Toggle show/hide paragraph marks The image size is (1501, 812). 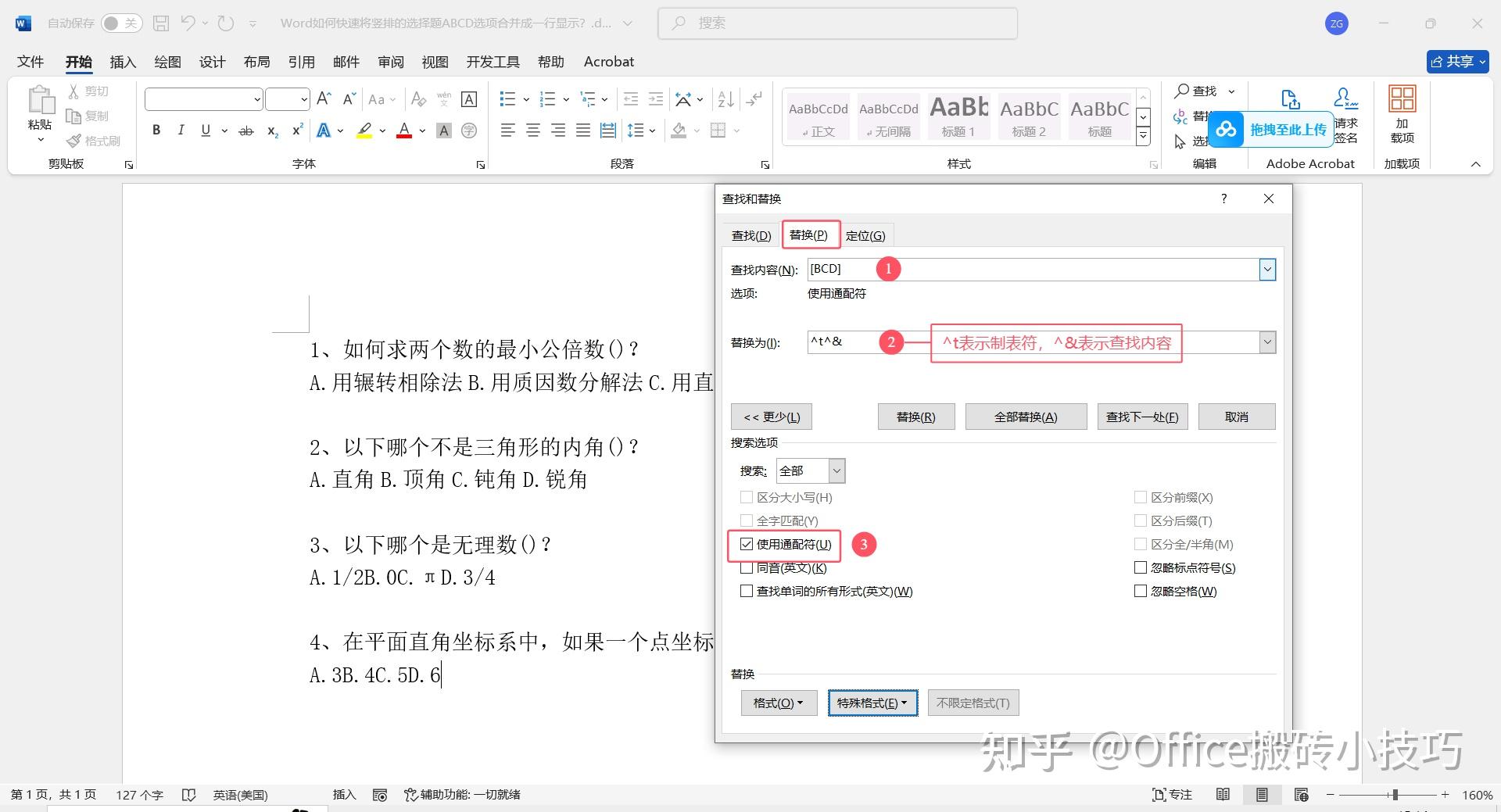pyautogui.click(x=753, y=98)
